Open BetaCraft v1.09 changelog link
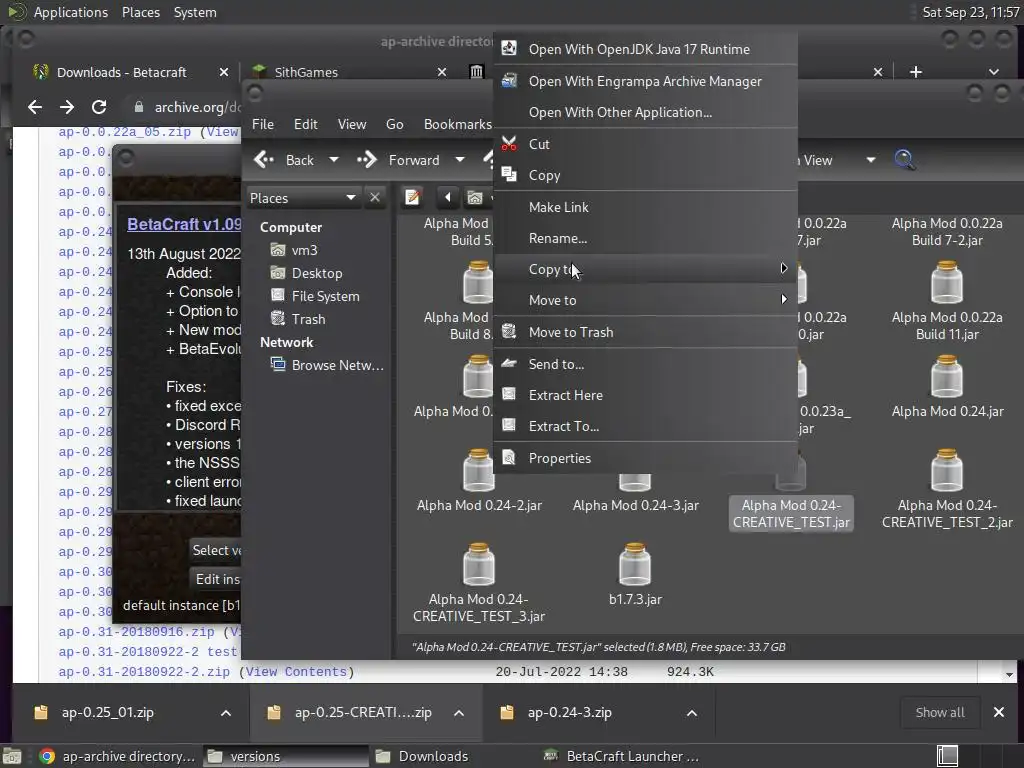Viewport: 1024px width, 768px height. (x=184, y=224)
